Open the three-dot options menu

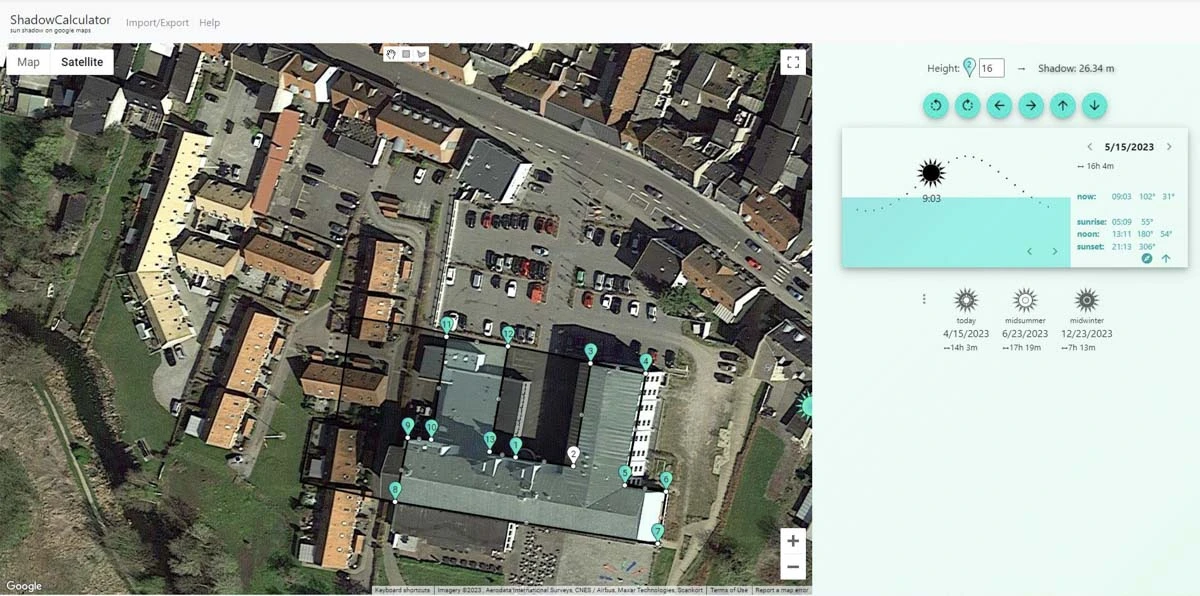pos(924,299)
